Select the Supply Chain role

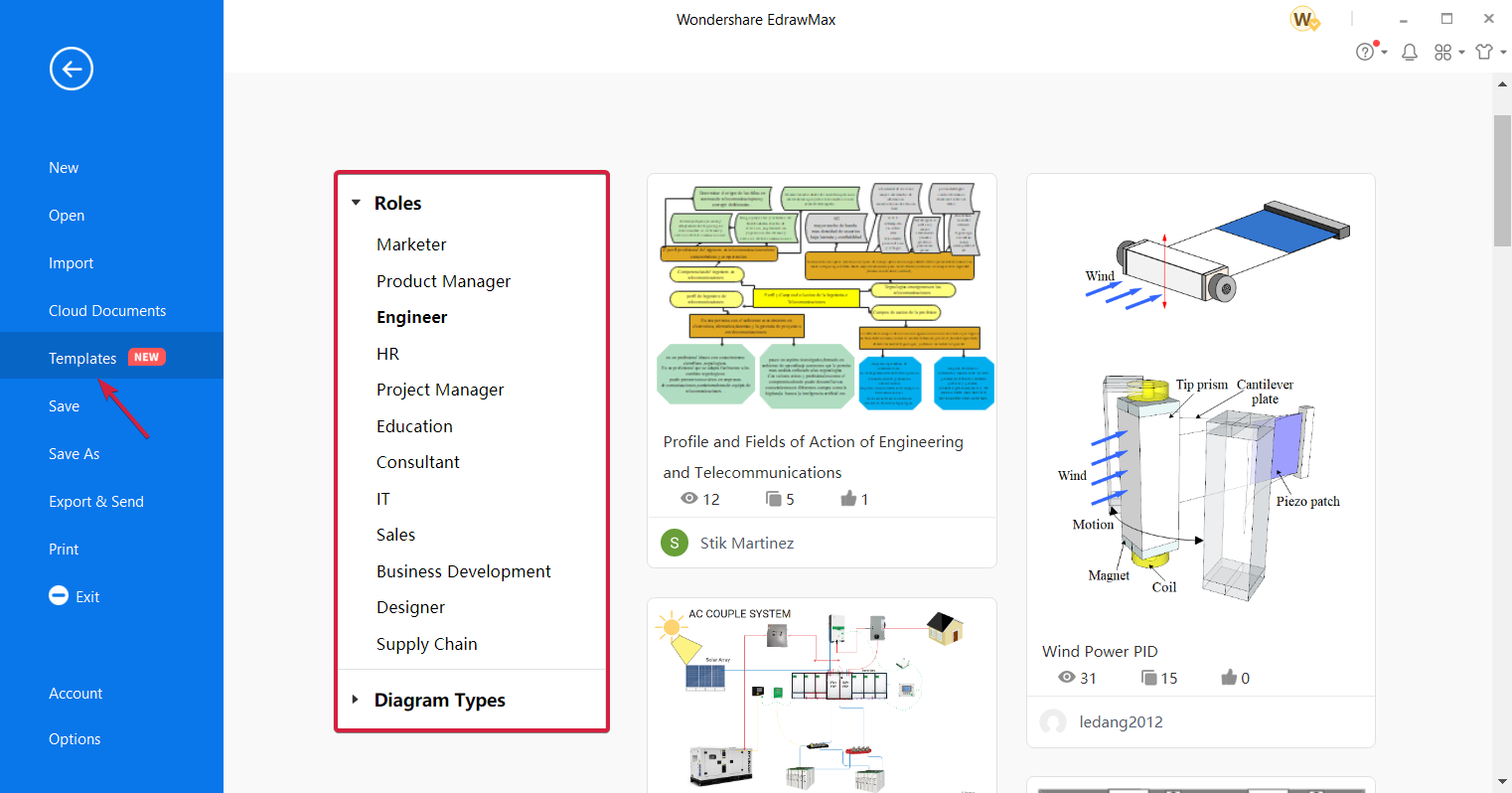click(426, 644)
